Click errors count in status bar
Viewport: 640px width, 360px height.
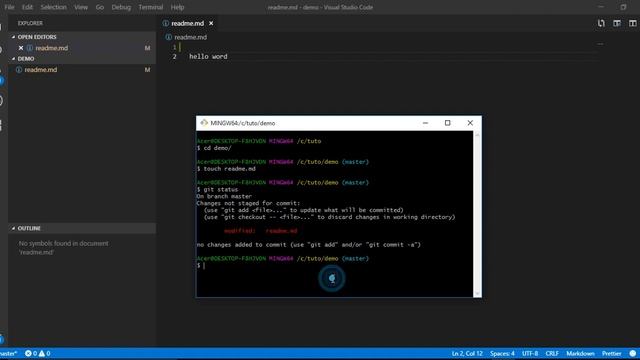31,353
